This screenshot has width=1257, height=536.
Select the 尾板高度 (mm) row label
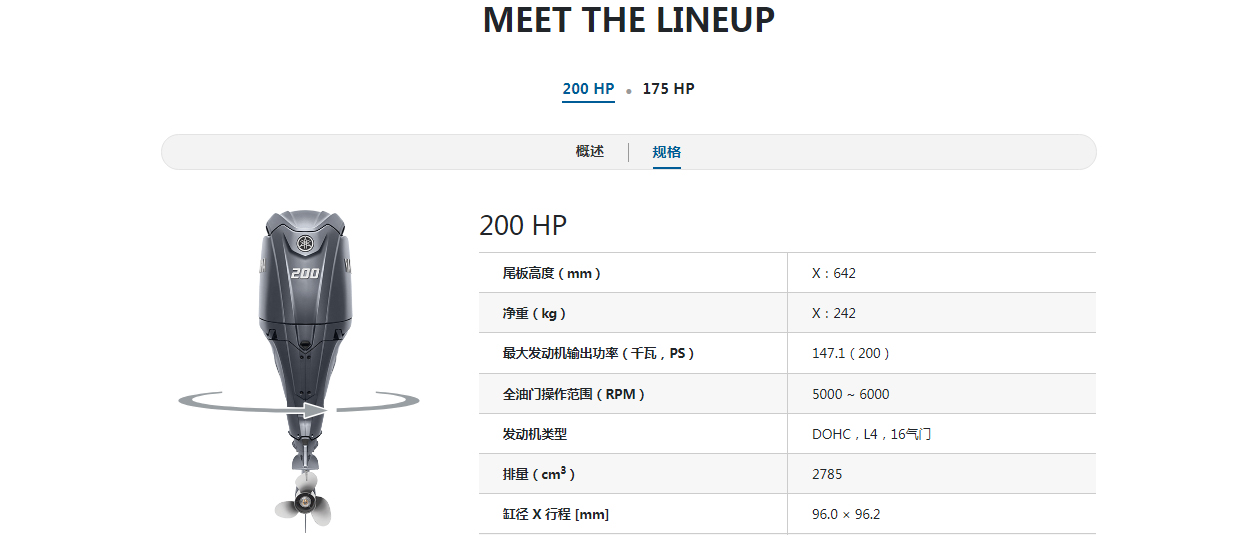[552, 273]
